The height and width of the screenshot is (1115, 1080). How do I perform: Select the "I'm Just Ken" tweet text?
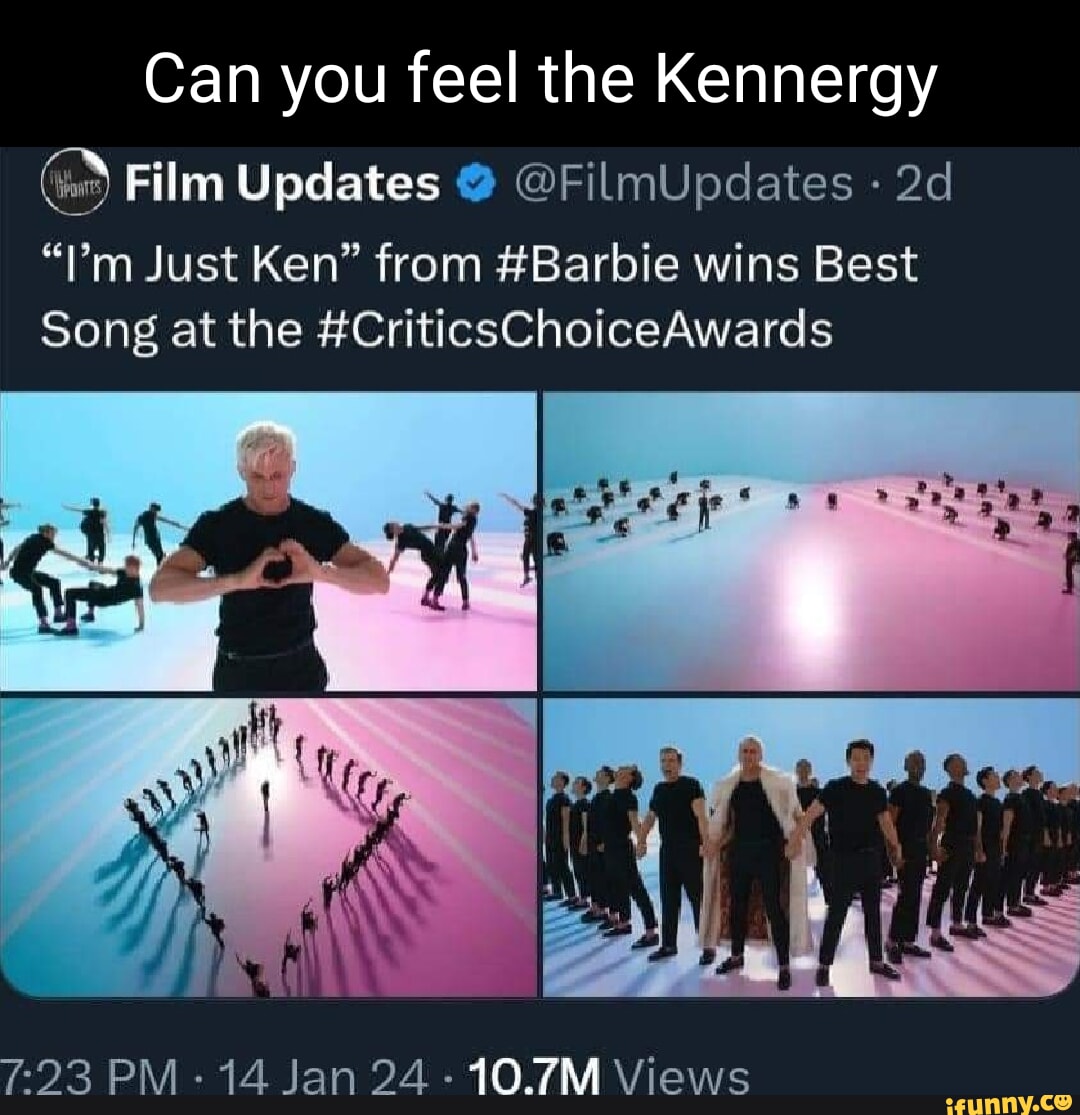click(480, 296)
